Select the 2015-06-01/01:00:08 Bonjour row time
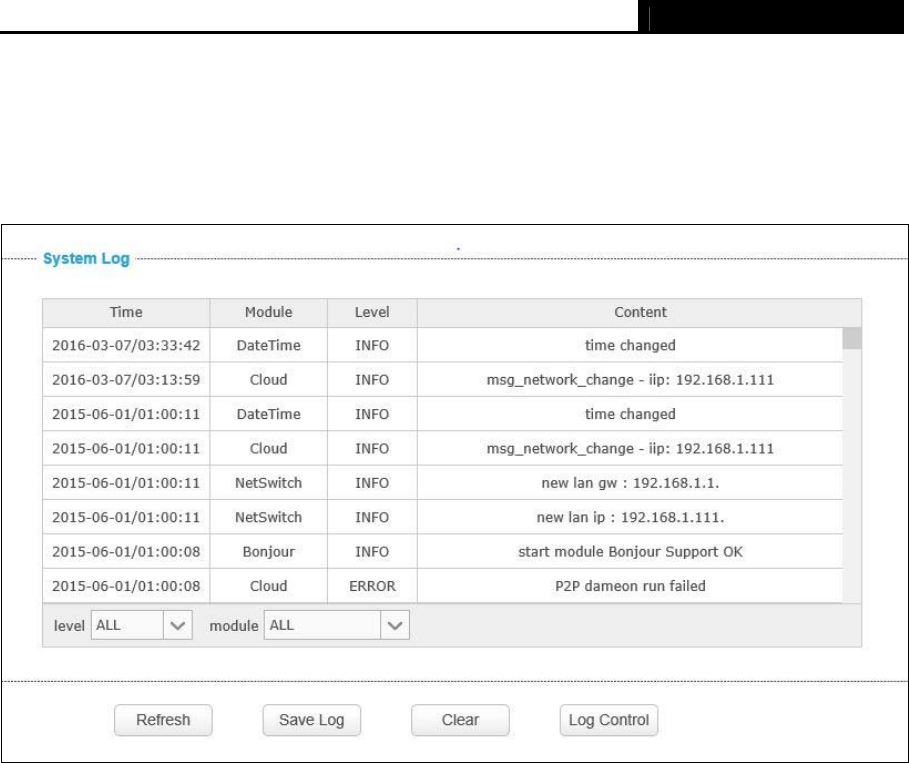 pyautogui.click(x=126, y=552)
